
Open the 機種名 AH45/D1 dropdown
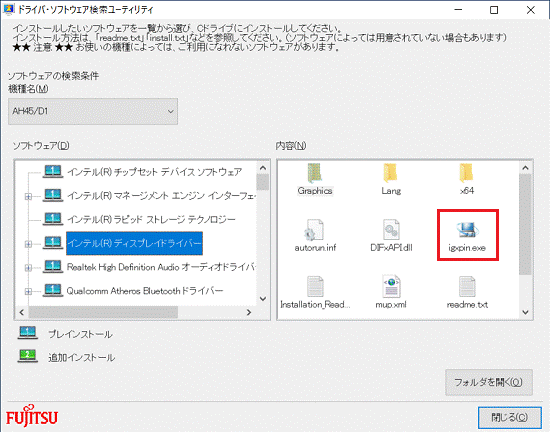point(93,111)
